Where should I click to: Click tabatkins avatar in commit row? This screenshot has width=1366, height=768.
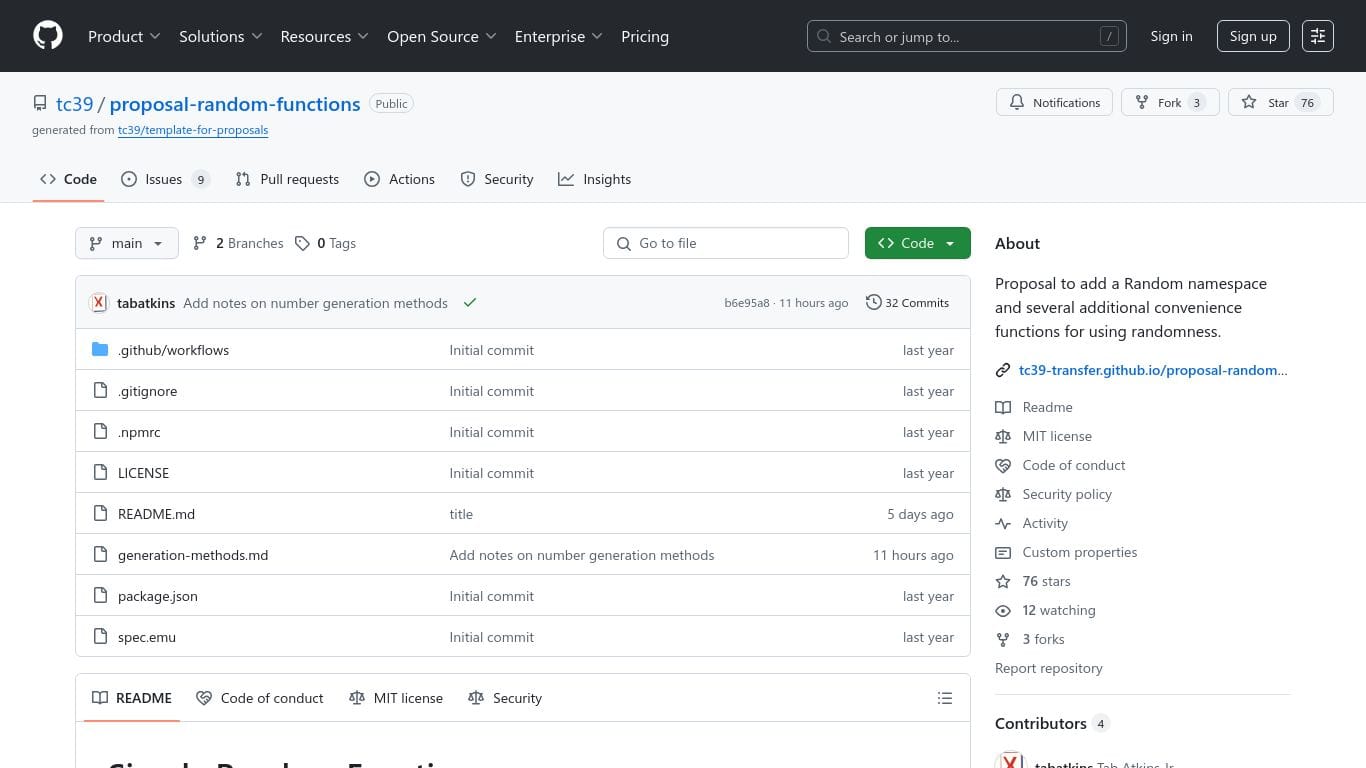pyautogui.click(x=99, y=303)
